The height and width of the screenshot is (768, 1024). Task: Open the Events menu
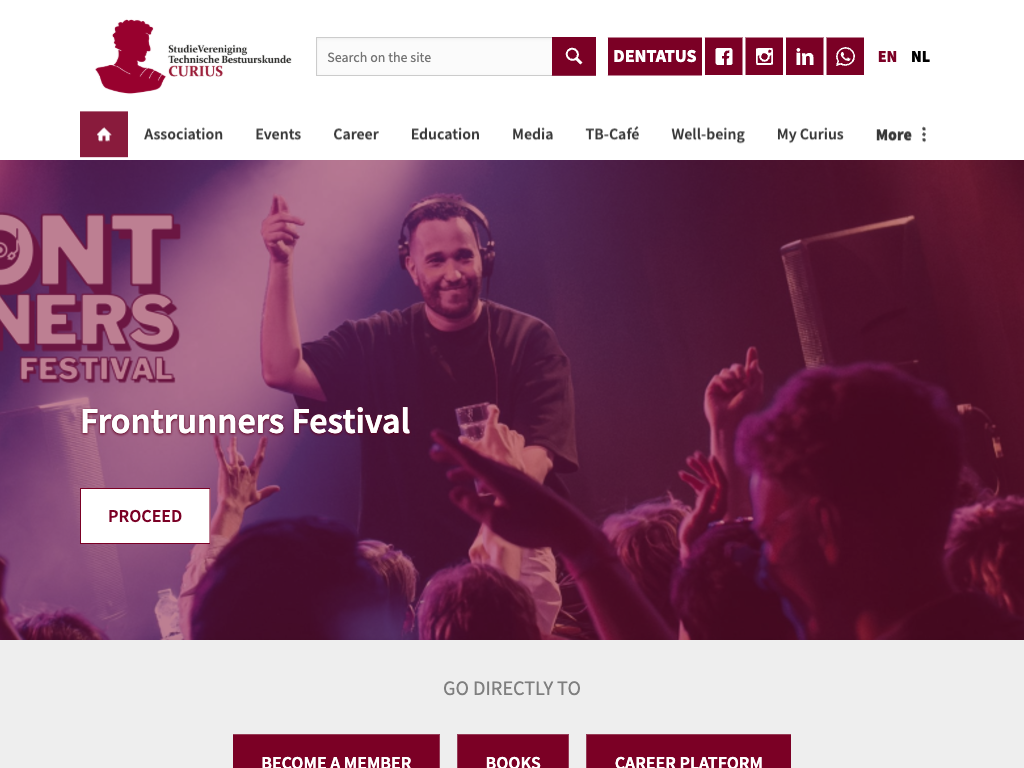coord(278,135)
